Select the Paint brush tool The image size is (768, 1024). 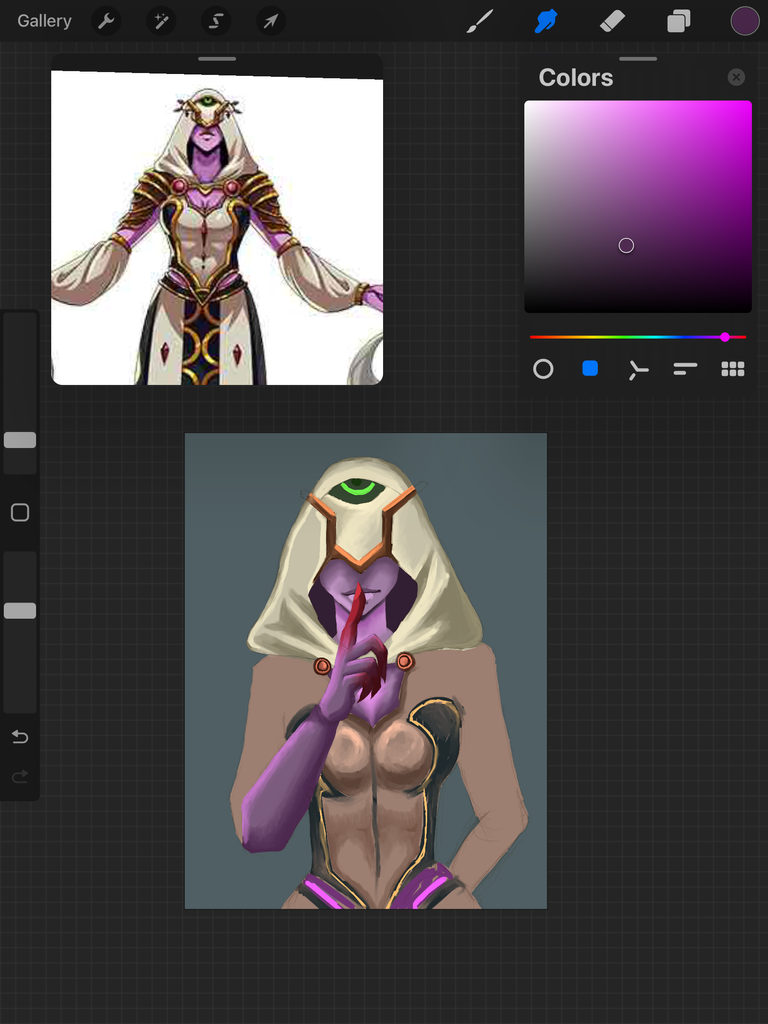(x=480, y=22)
